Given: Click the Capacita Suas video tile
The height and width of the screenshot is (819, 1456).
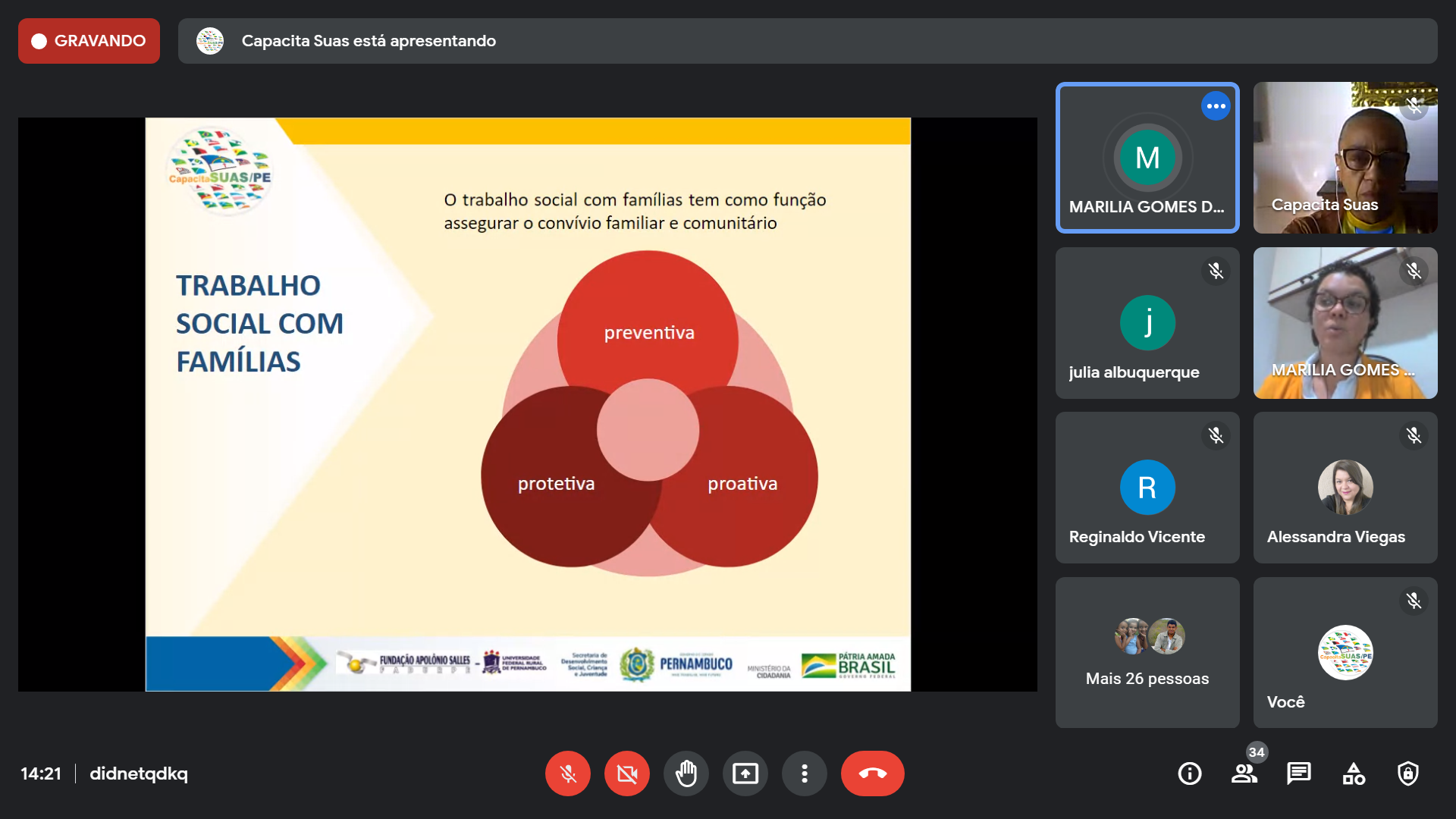Looking at the screenshot, I should pos(1345,158).
